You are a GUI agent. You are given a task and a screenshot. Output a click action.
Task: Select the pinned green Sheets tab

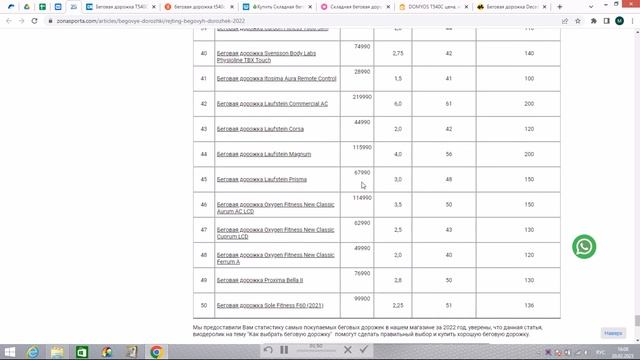click(42, 7)
